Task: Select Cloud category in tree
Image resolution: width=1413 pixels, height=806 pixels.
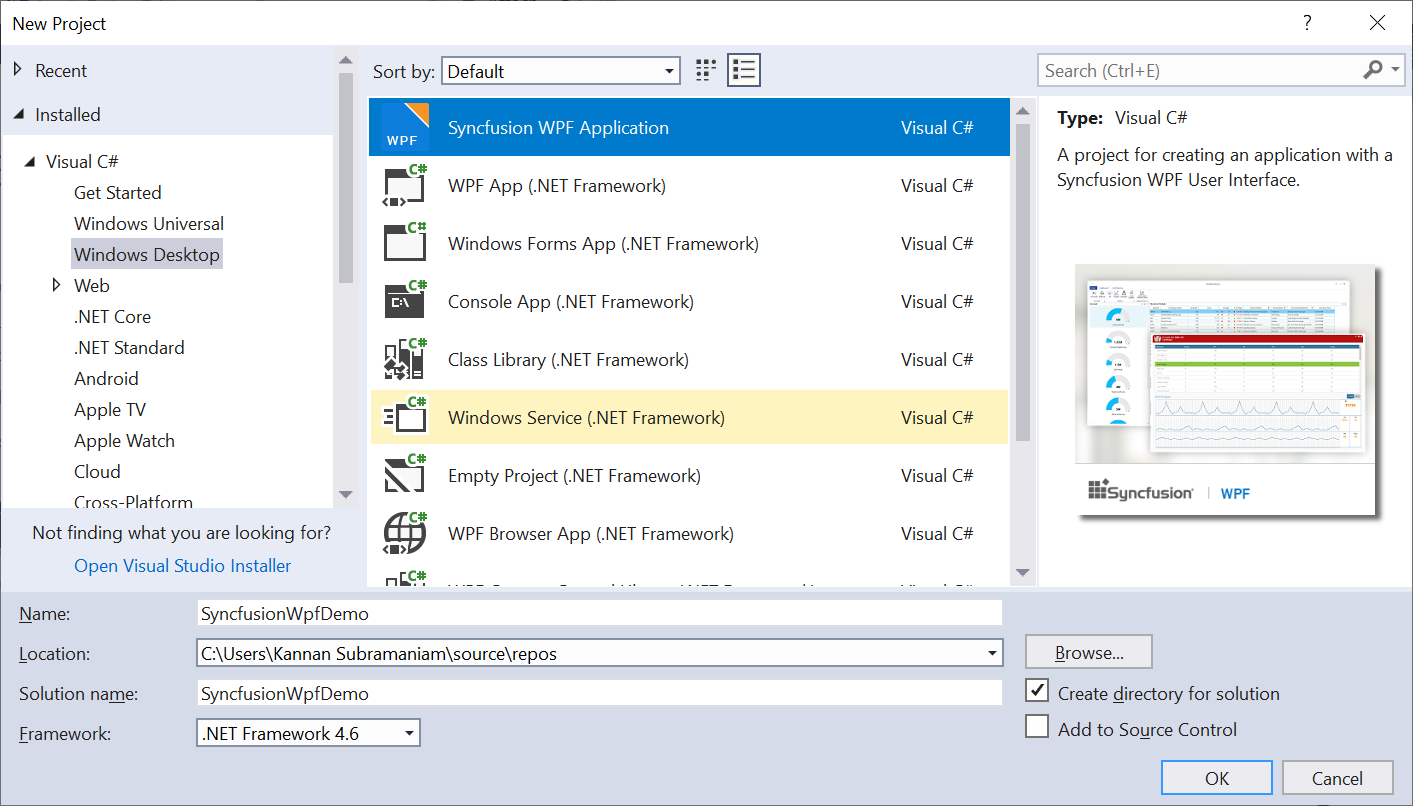Action: pos(97,471)
